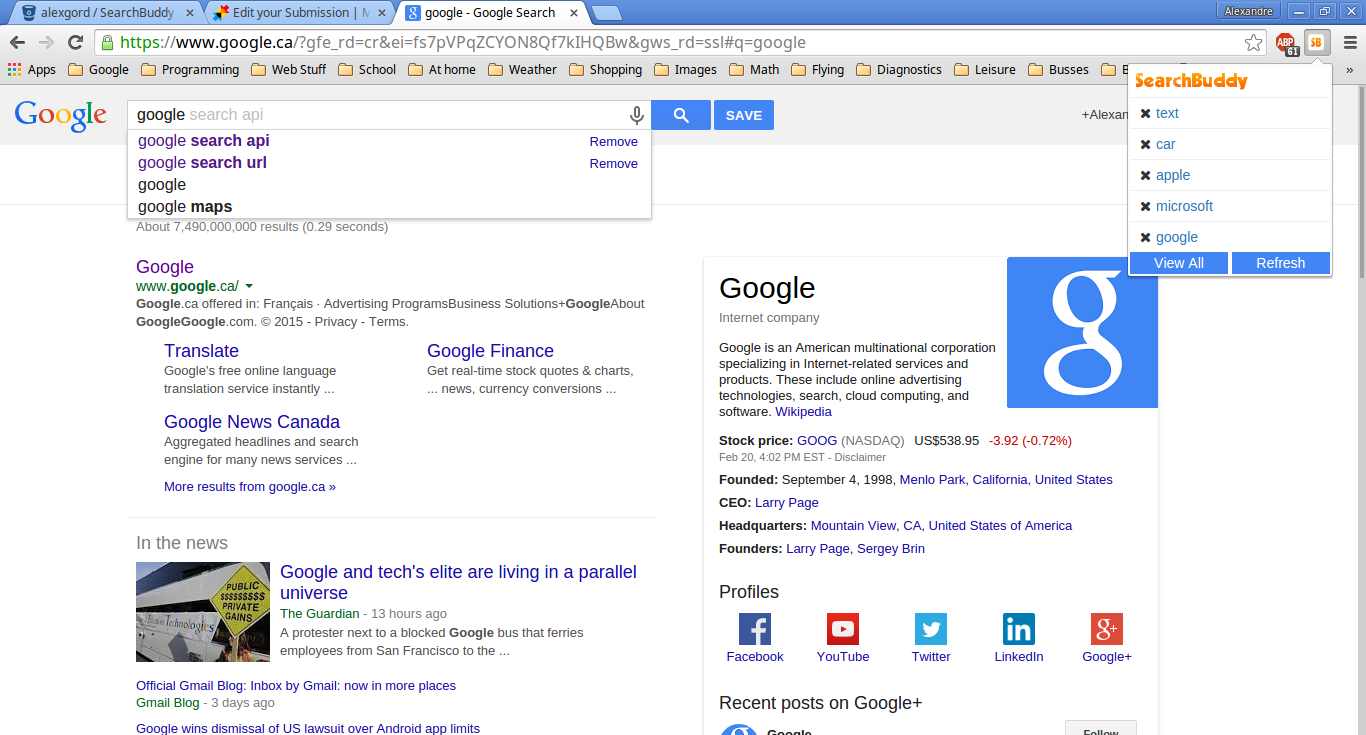Switch to the Edit your Submission tab
The image size is (1366, 735).
tap(297, 13)
